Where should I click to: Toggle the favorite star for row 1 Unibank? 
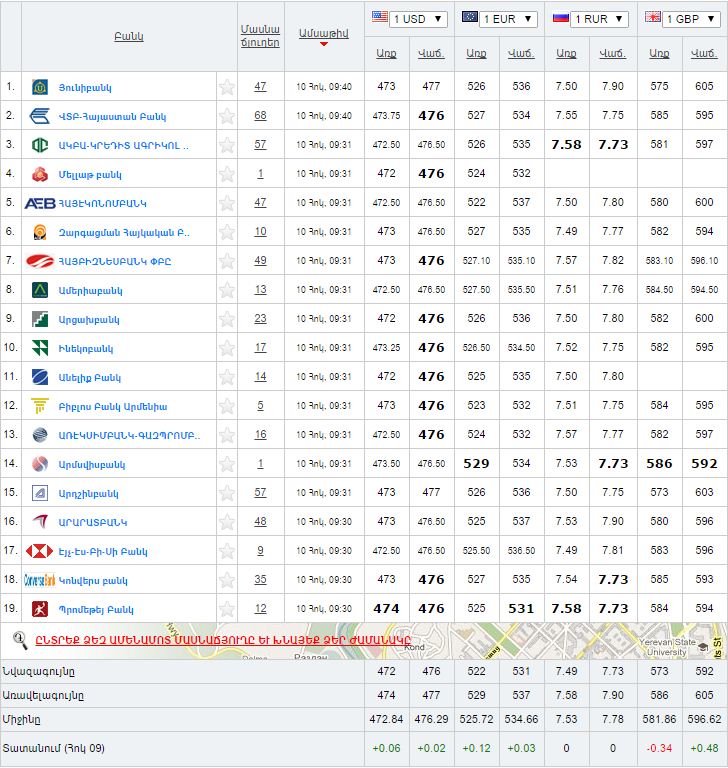(227, 87)
